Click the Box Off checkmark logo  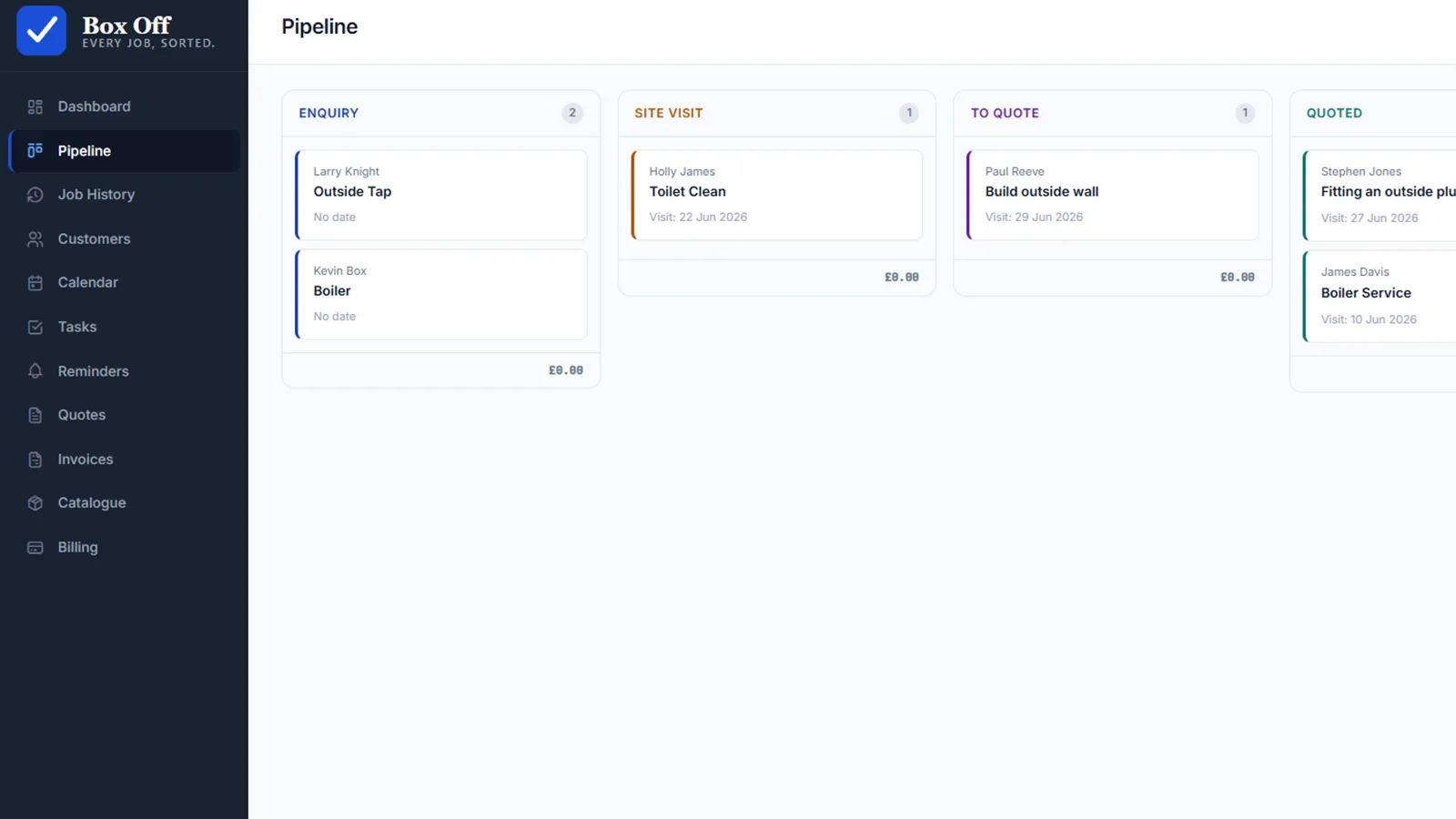[x=41, y=30]
